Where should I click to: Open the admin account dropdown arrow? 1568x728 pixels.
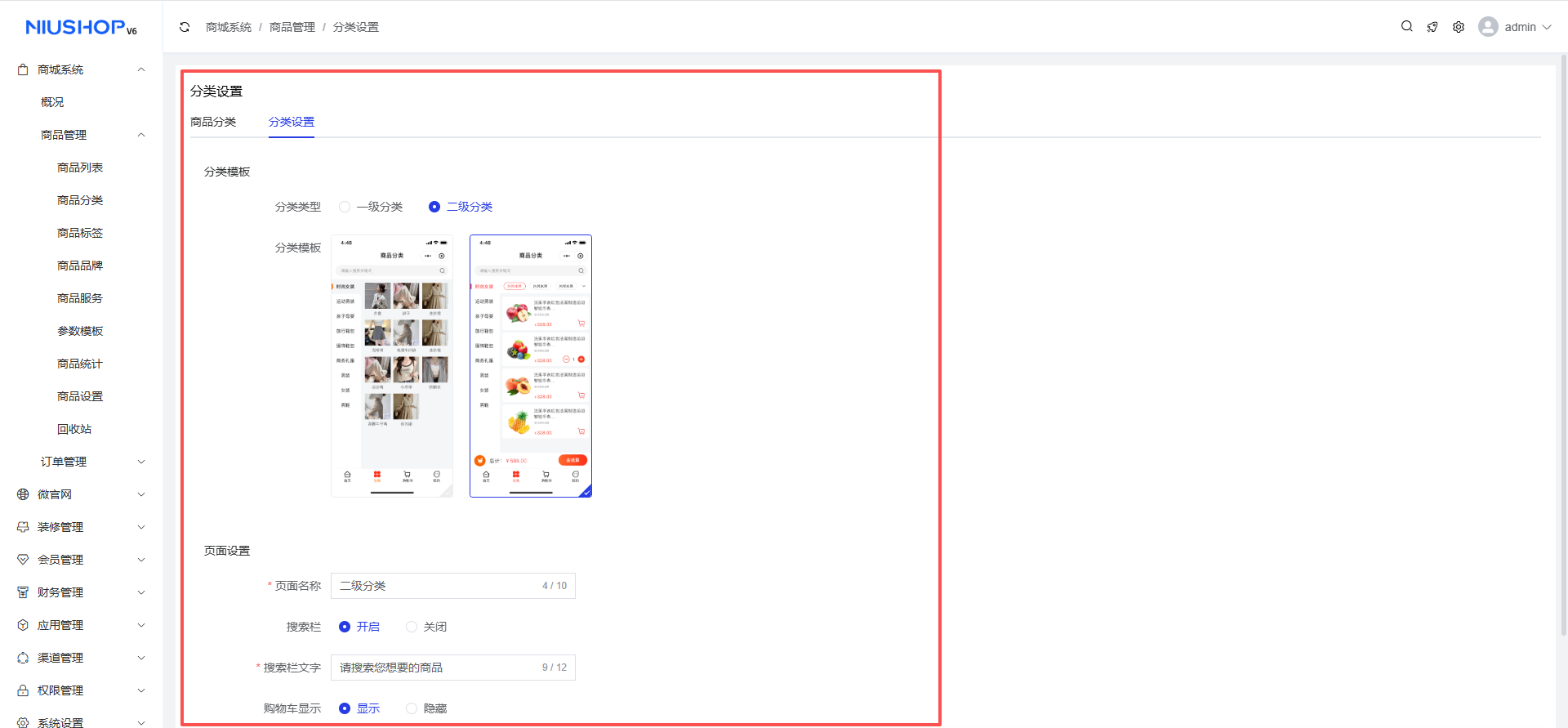point(1547,27)
